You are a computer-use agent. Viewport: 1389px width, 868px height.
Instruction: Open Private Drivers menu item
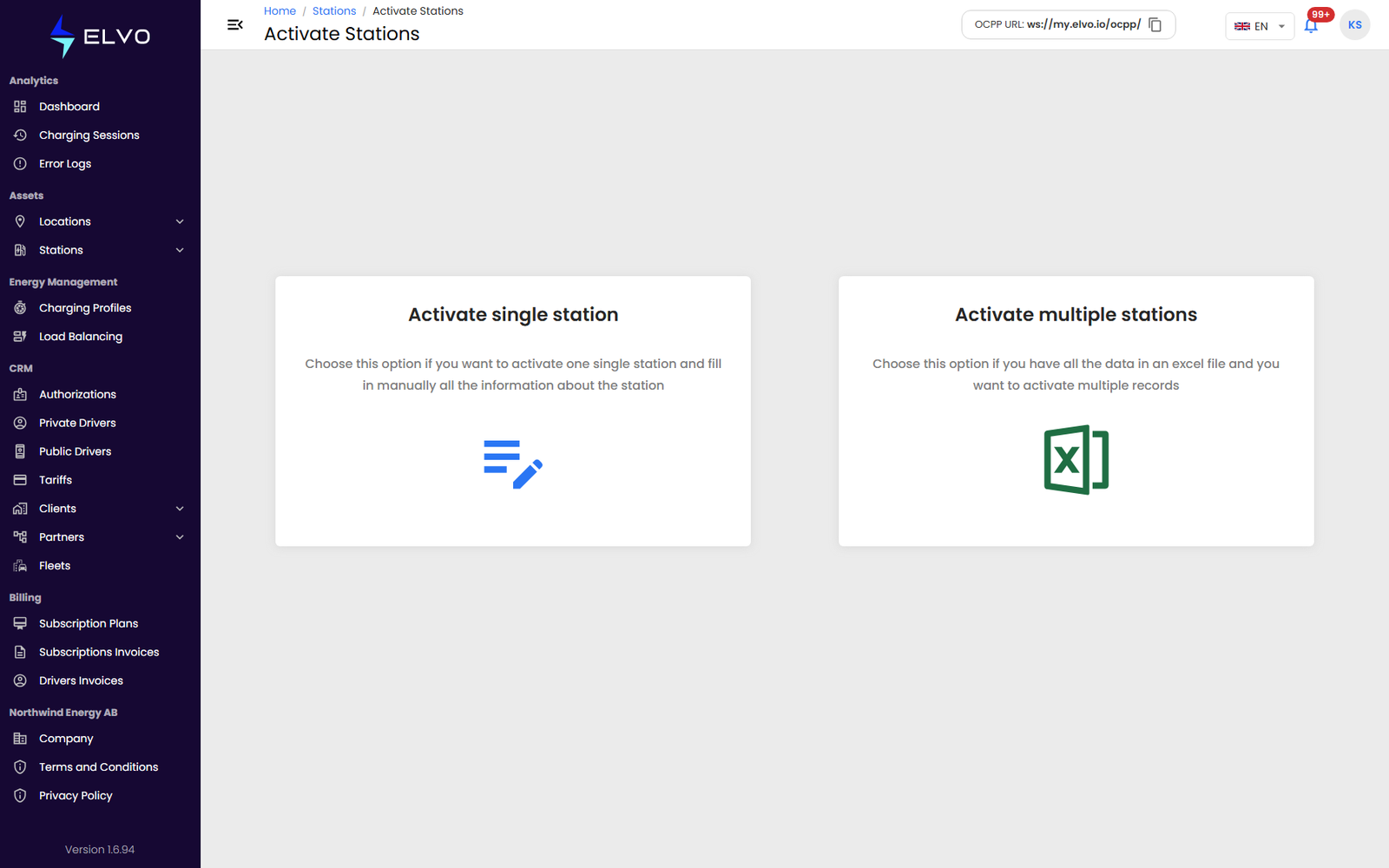click(100, 423)
